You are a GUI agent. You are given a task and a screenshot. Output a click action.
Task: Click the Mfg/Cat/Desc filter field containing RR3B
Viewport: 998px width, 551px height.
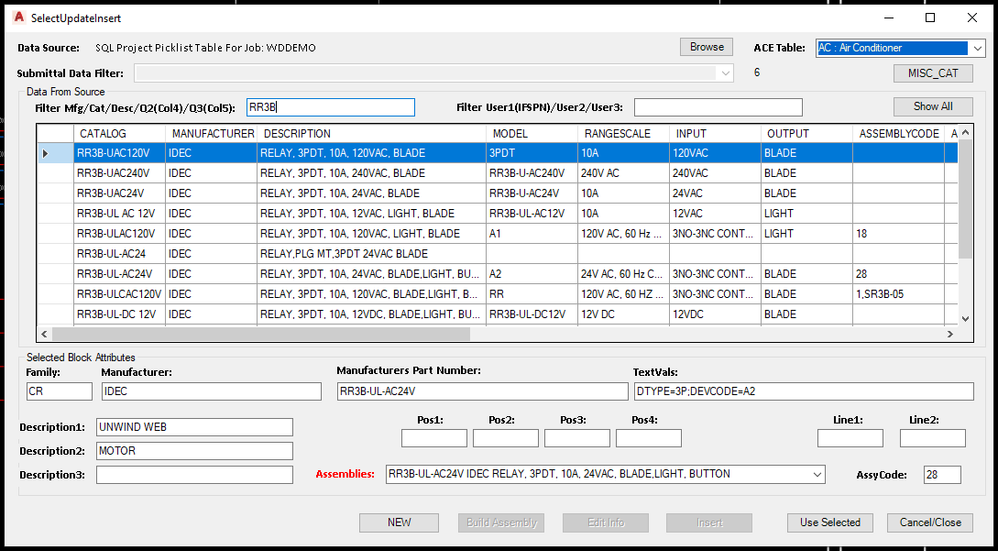(330, 108)
